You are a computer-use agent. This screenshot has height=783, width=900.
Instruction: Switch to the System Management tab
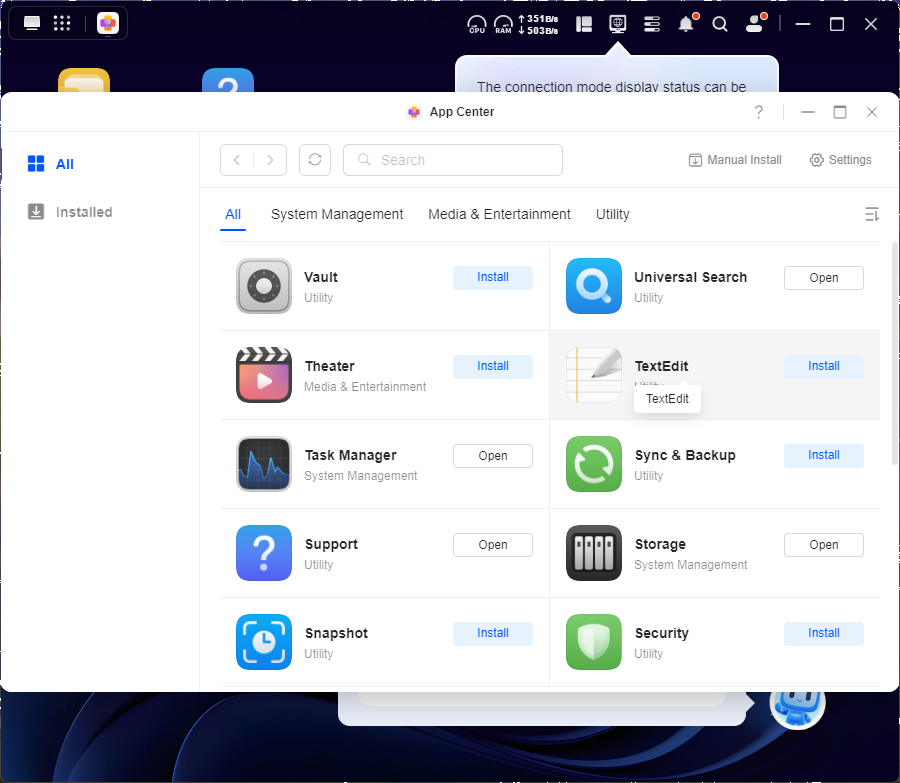click(337, 214)
